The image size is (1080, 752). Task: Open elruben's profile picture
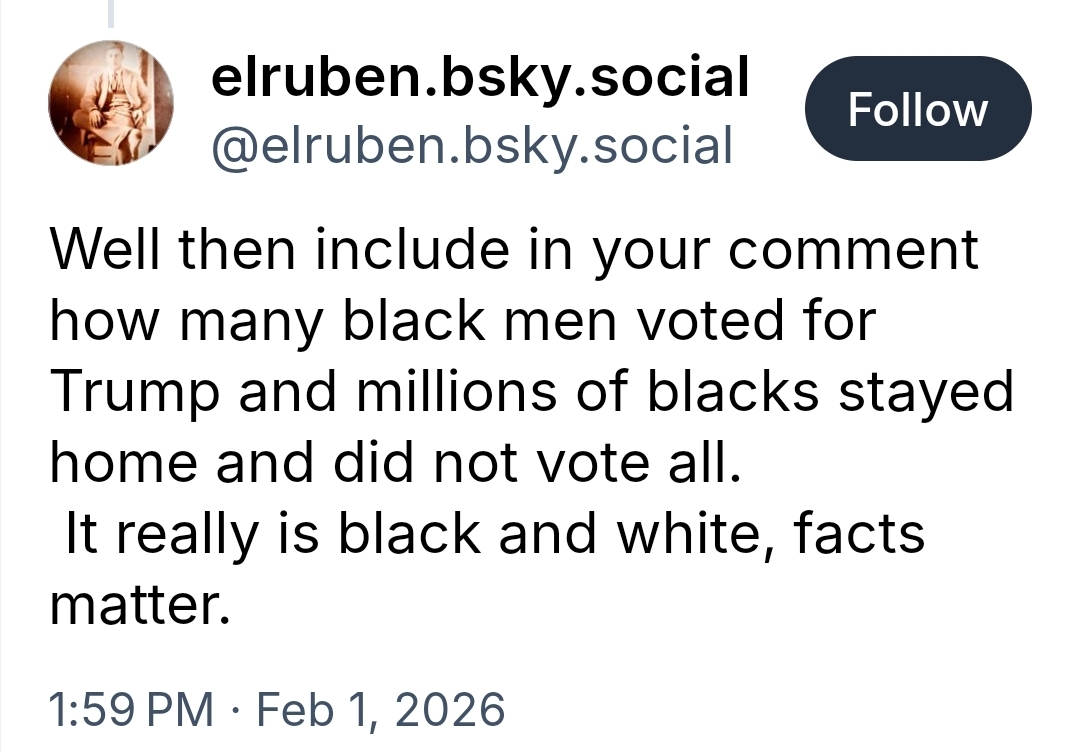coord(111,104)
